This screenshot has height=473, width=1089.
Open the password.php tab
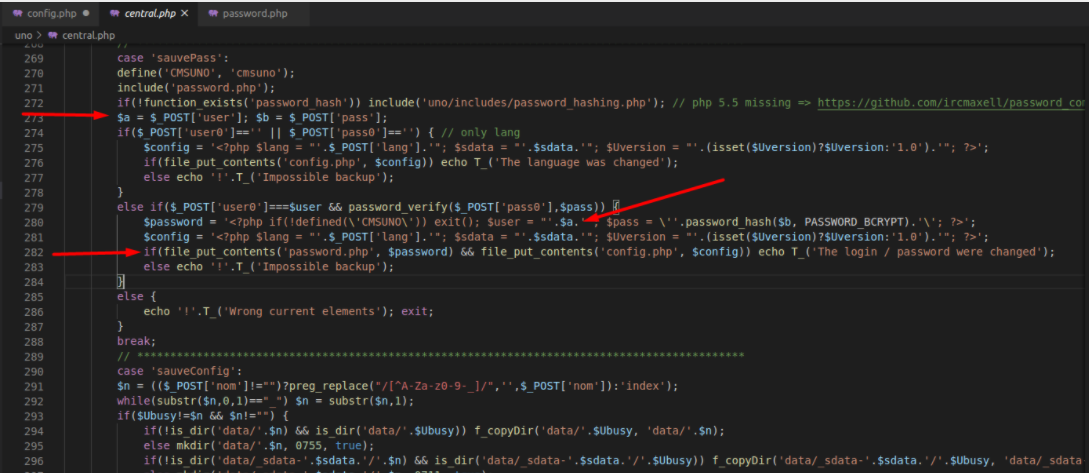tap(254, 13)
